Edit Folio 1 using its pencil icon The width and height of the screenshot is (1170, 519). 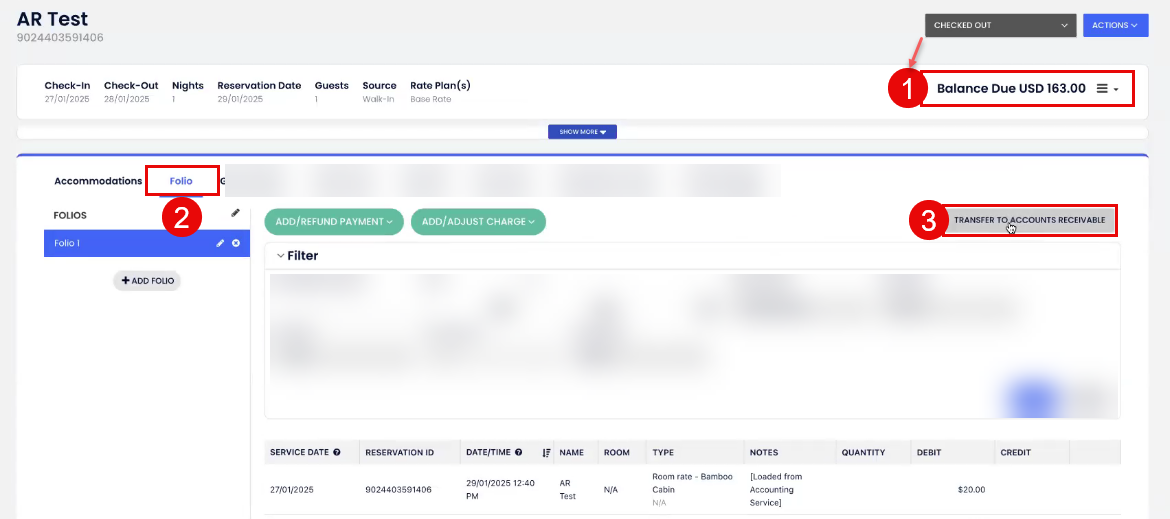[220, 243]
